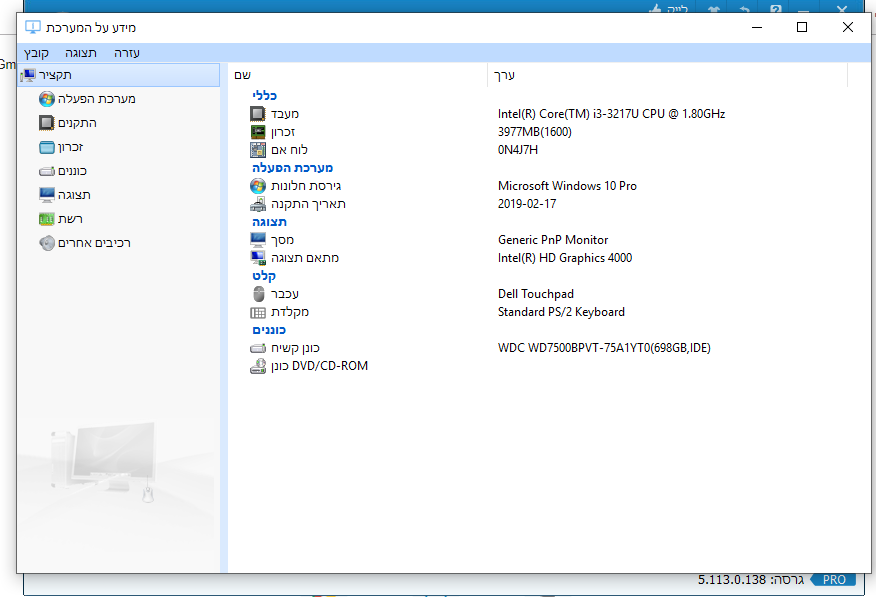Select the blue כוננים group heading in list

click(x=269, y=330)
